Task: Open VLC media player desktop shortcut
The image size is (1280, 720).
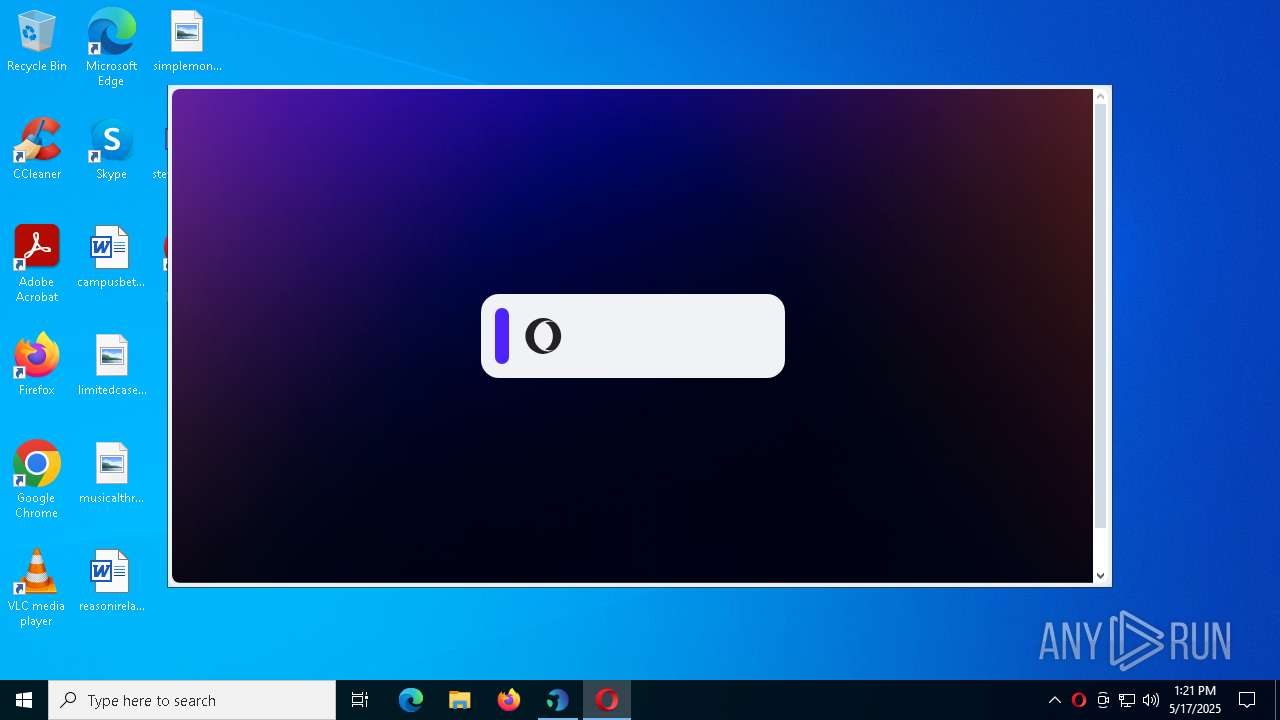Action: [x=37, y=588]
